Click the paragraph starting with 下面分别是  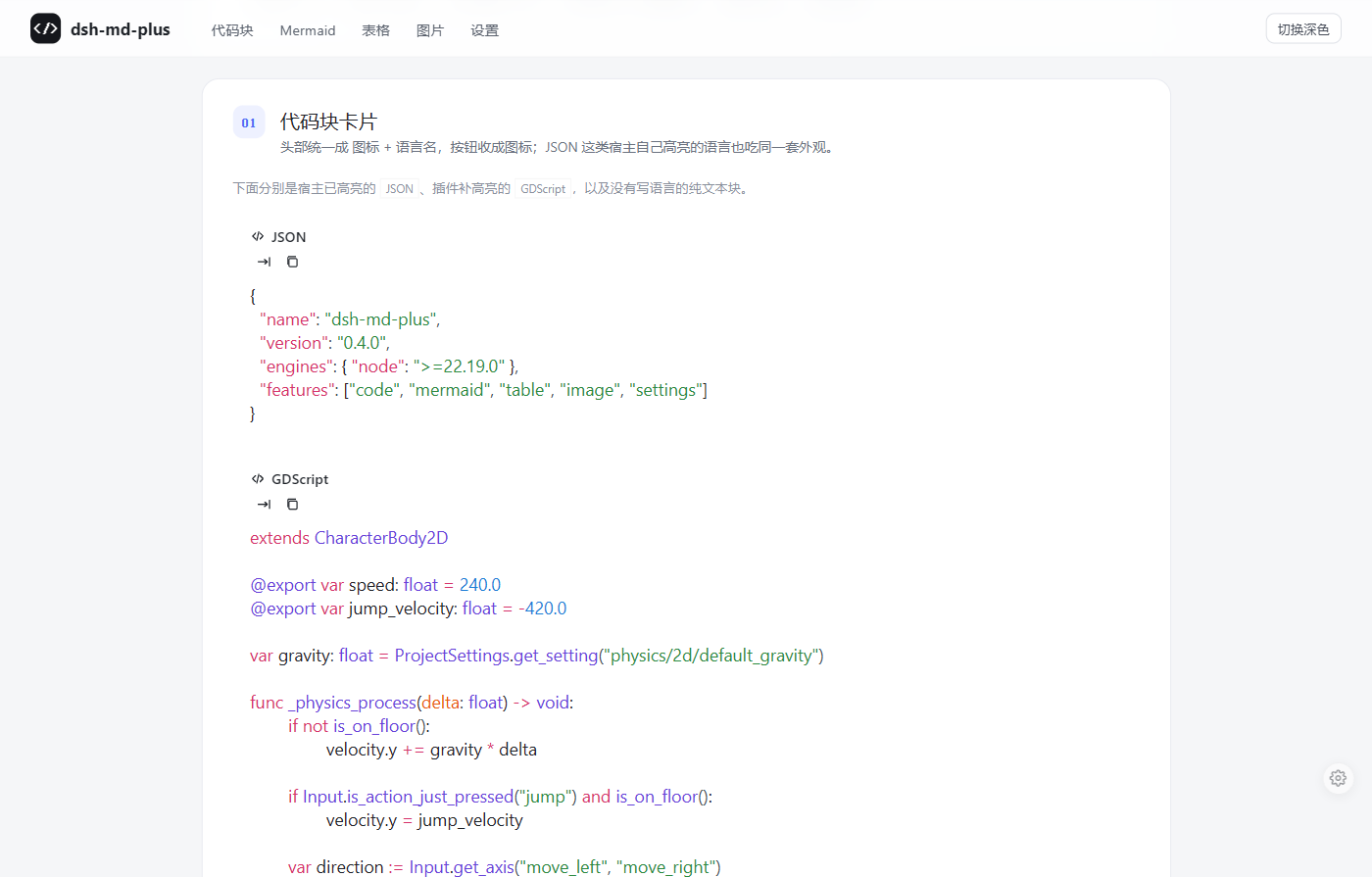494,189
